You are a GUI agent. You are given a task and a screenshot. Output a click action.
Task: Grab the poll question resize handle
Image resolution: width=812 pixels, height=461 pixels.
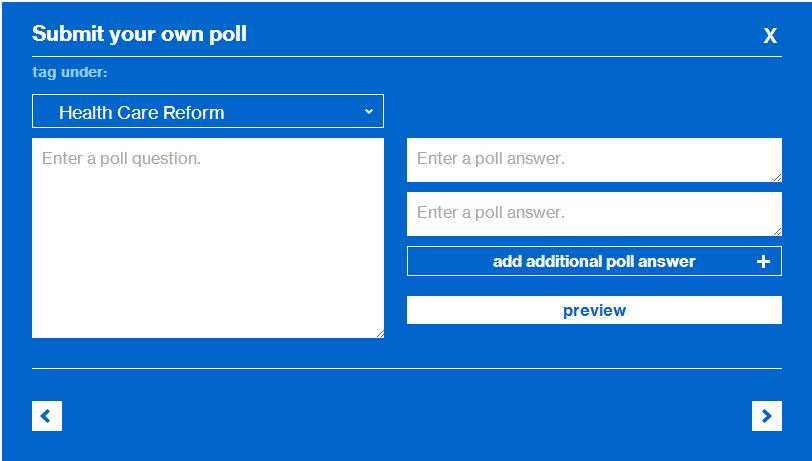(379, 333)
